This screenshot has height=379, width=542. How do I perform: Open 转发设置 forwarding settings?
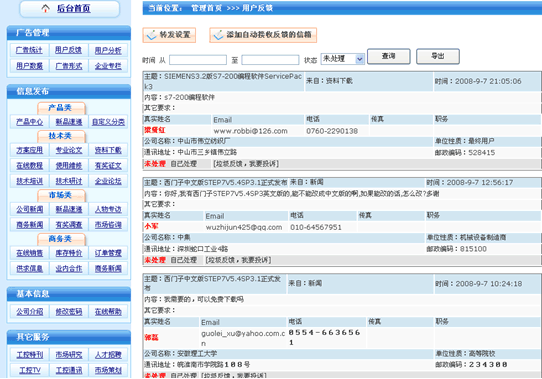(x=169, y=35)
